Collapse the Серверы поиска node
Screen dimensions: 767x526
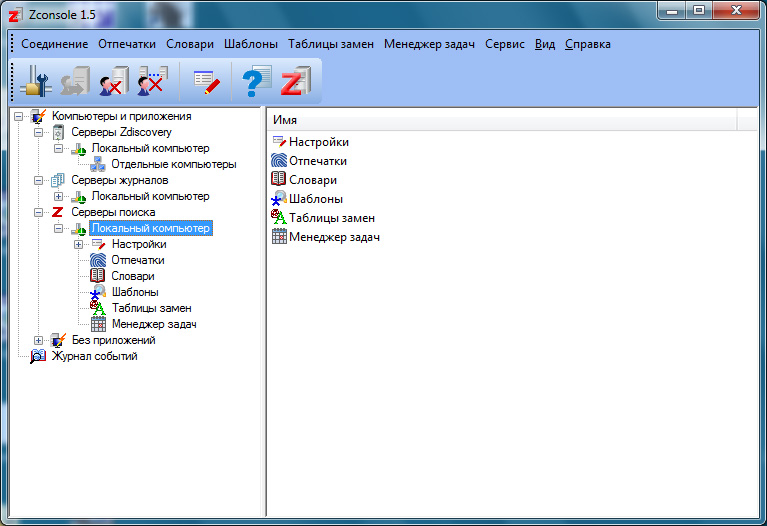(x=38, y=212)
